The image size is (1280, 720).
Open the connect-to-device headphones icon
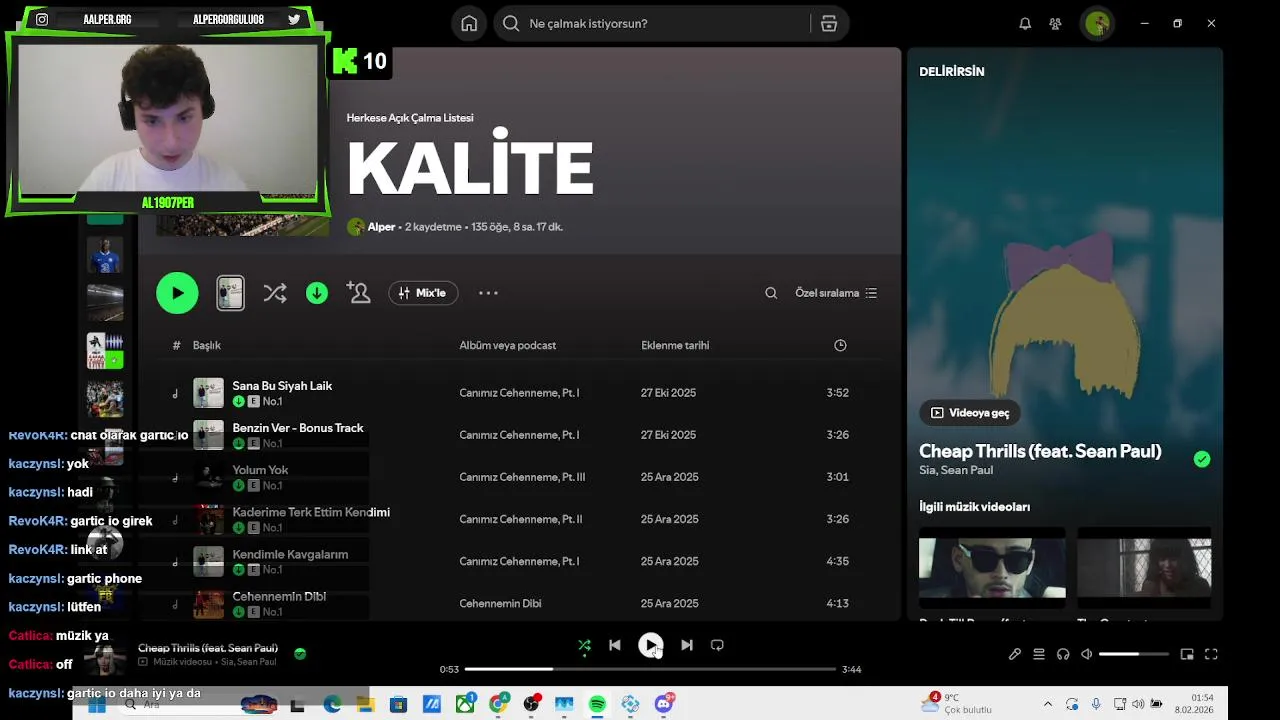[1063, 654]
